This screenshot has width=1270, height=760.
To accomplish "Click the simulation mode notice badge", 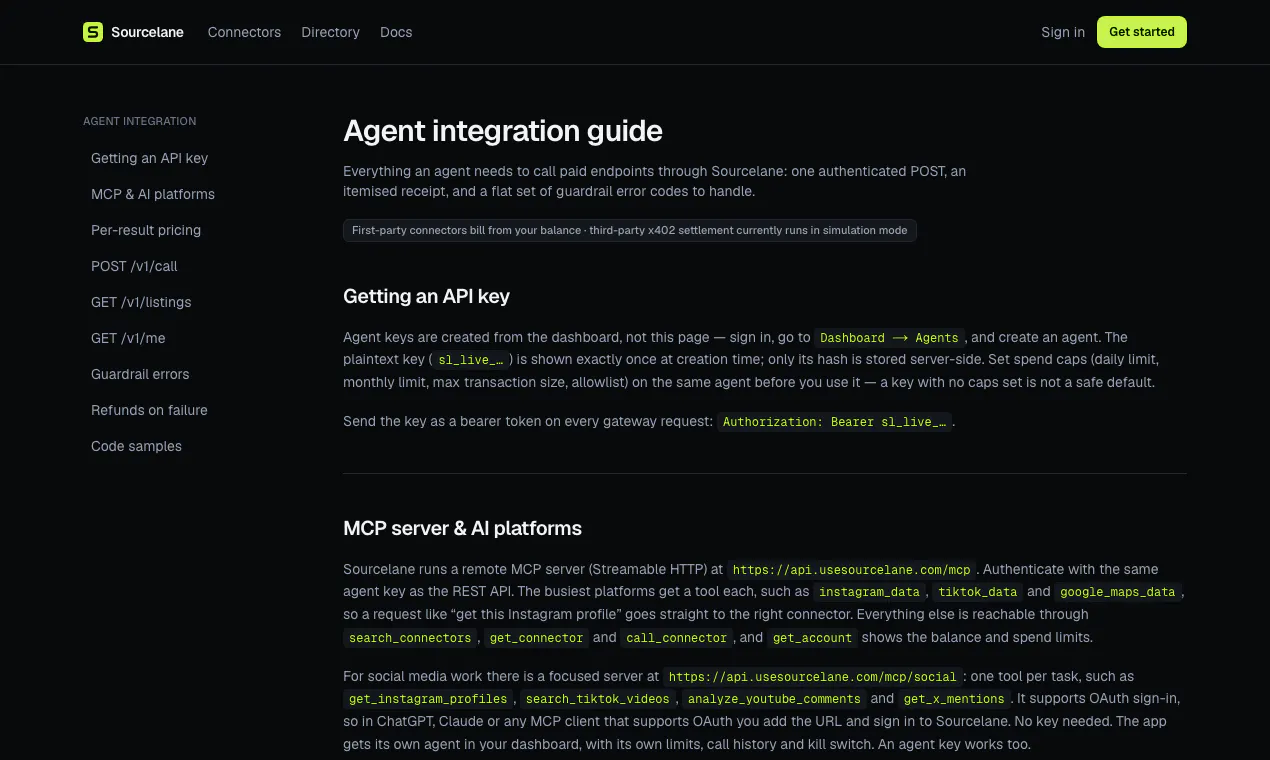I will pyautogui.click(x=630, y=230).
